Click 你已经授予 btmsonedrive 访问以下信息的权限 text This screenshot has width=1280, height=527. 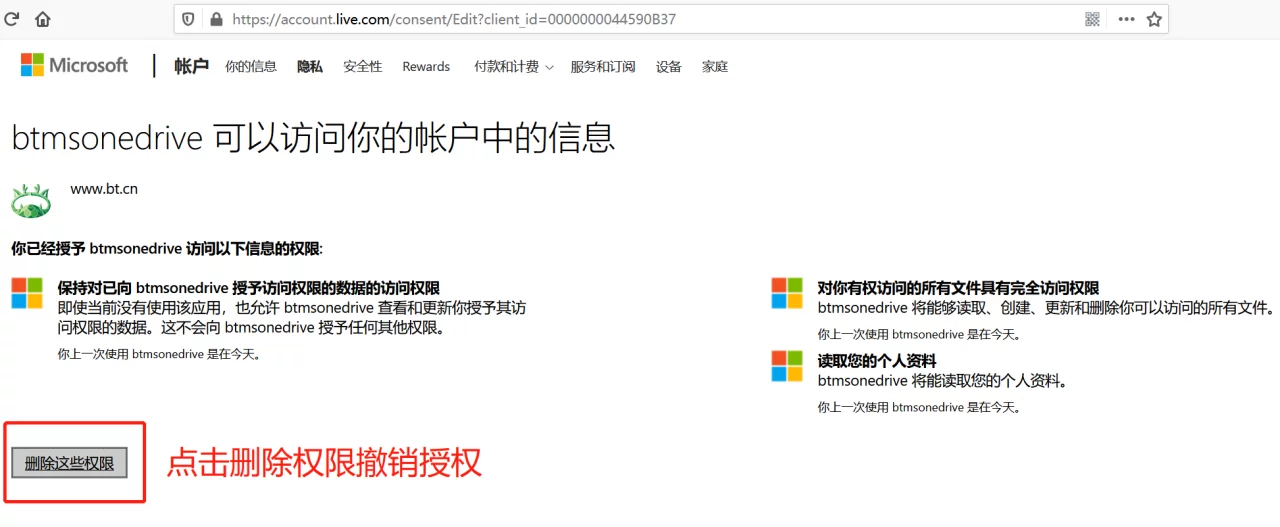tap(167, 248)
